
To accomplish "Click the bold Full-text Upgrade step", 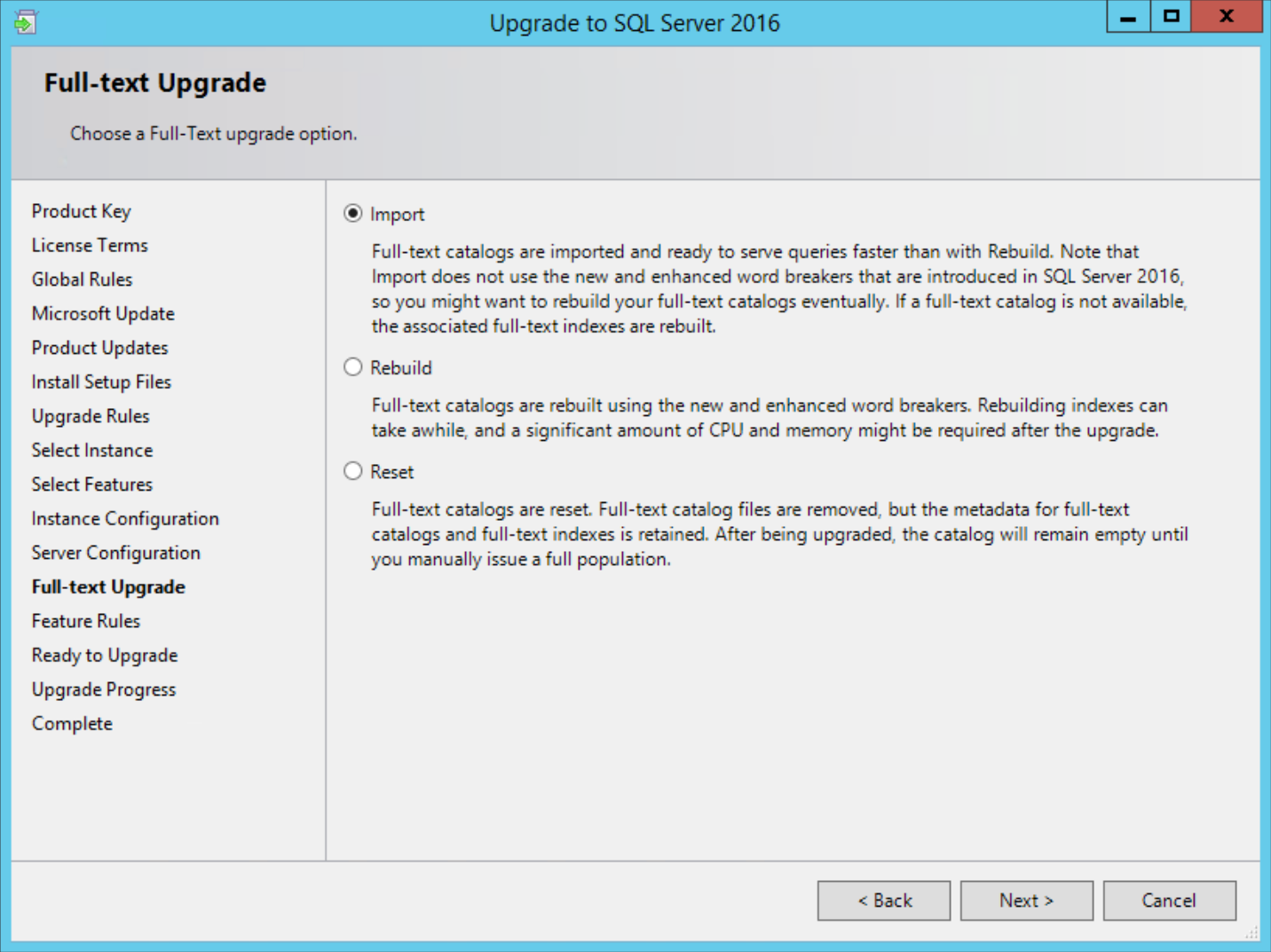I will [108, 586].
